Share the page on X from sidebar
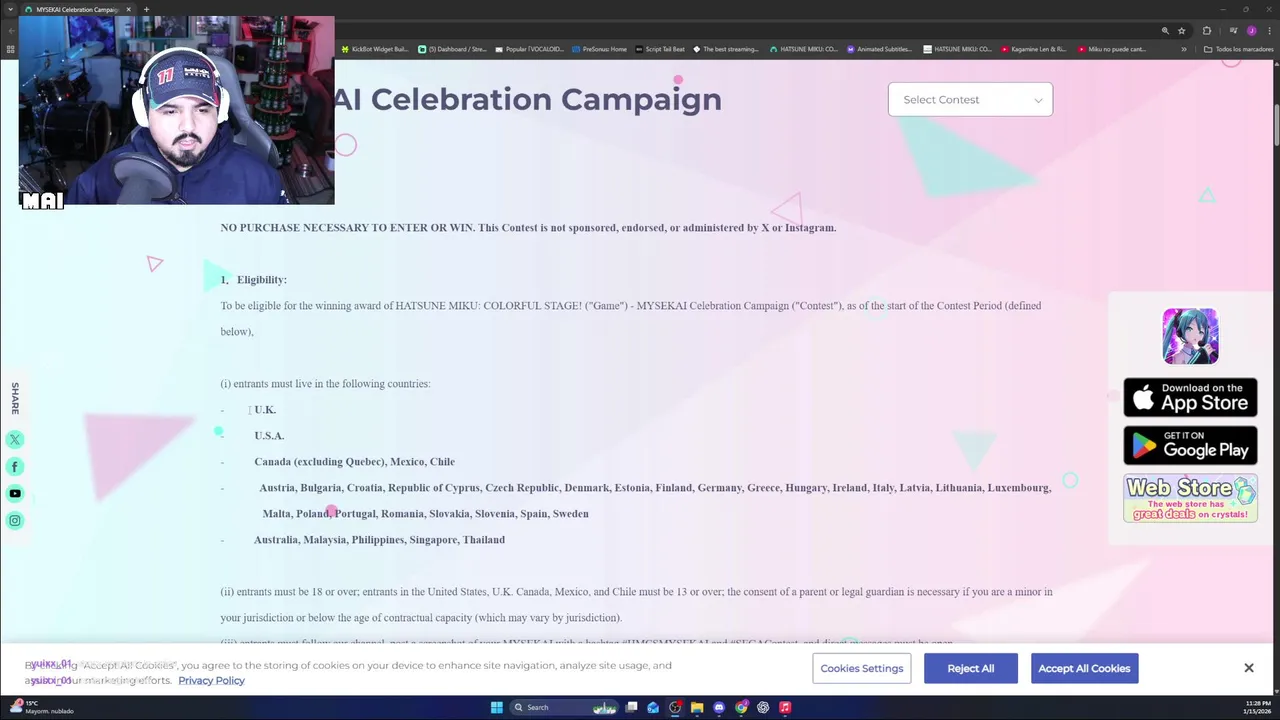The width and height of the screenshot is (1280, 720). click(x=15, y=440)
